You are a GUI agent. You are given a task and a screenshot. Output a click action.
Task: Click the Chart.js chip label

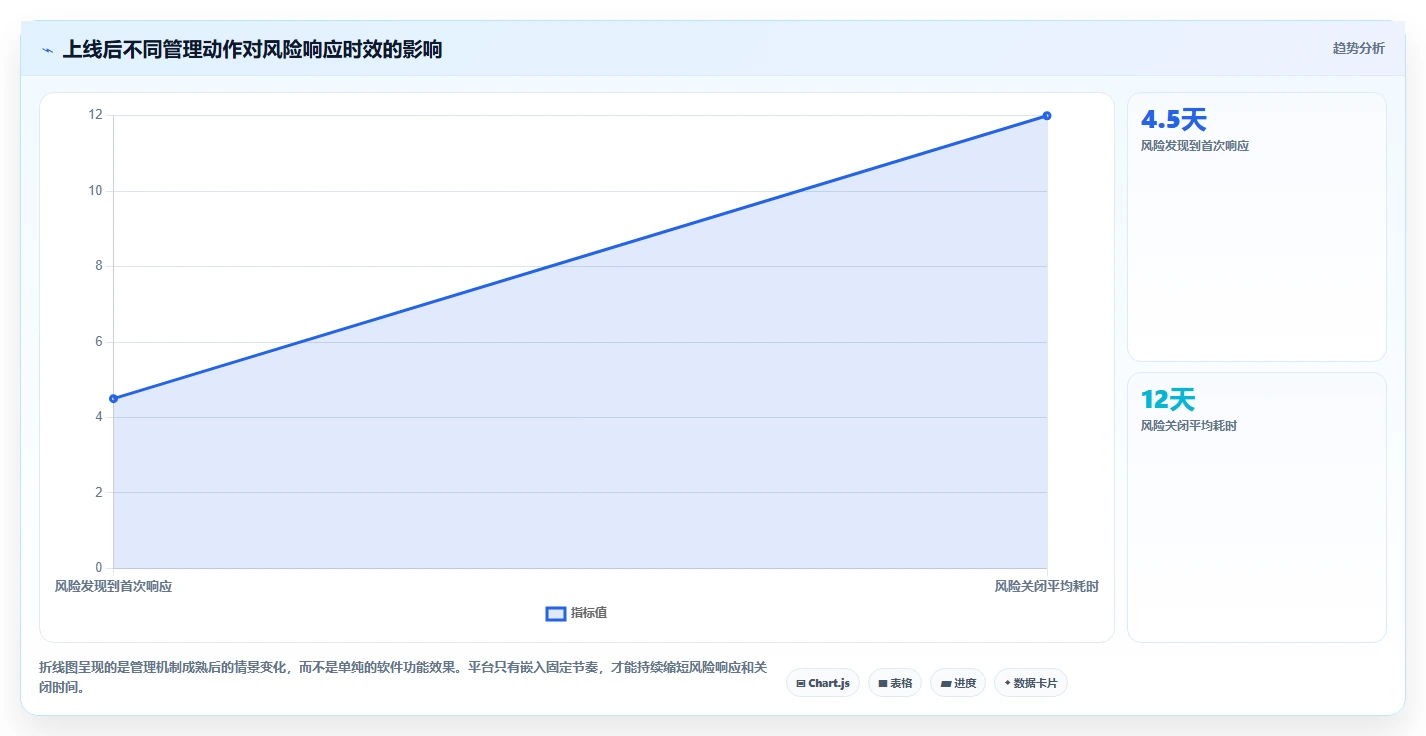(x=829, y=684)
